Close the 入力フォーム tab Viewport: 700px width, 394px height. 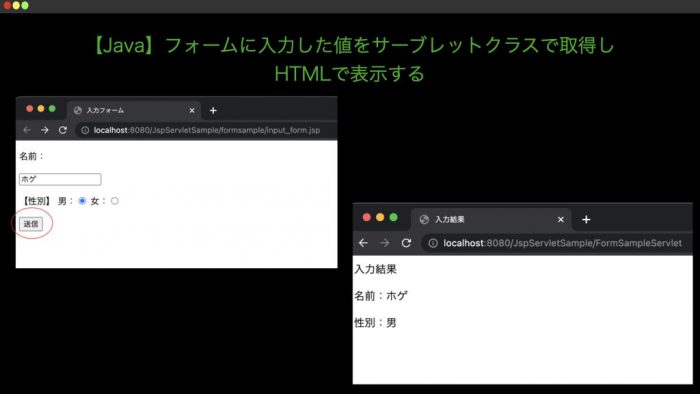click(x=192, y=110)
